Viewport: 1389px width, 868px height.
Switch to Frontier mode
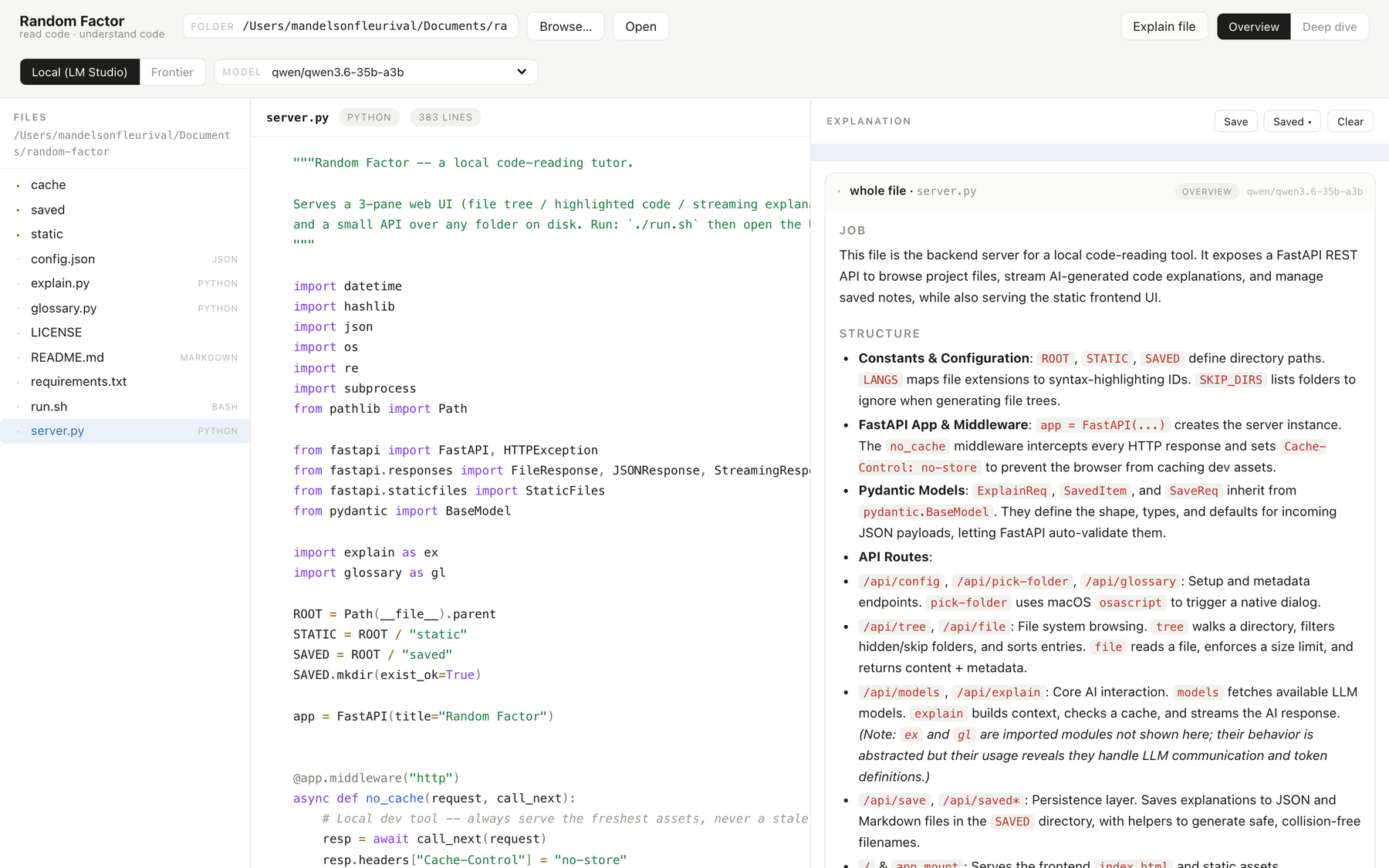(172, 72)
